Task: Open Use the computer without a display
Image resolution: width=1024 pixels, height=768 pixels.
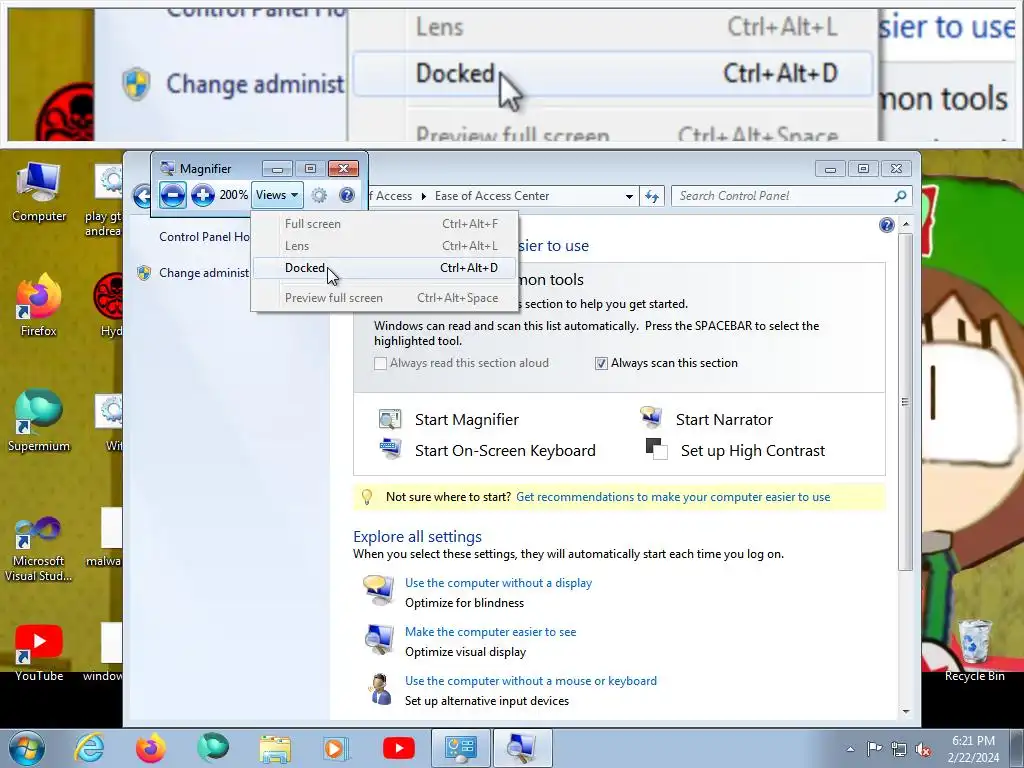Action: (x=498, y=583)
